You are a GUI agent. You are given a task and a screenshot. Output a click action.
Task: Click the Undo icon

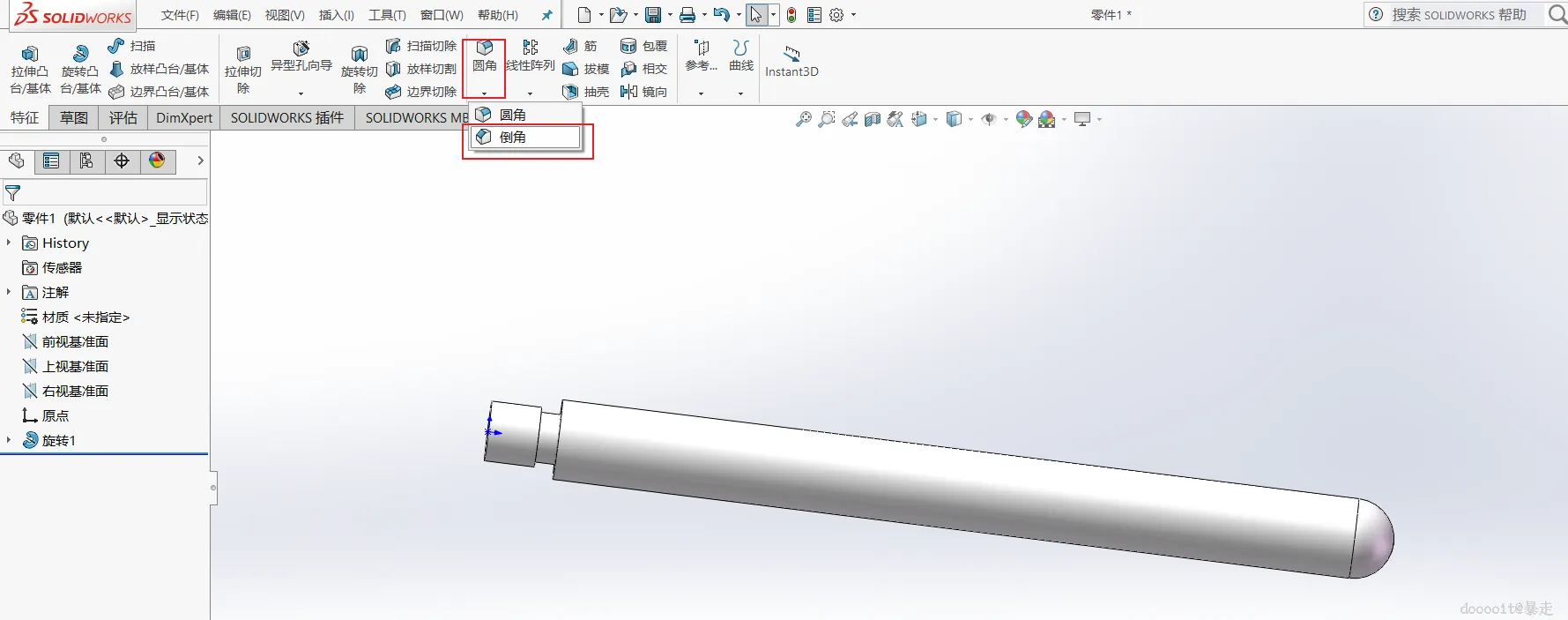(x=721, y=15)
